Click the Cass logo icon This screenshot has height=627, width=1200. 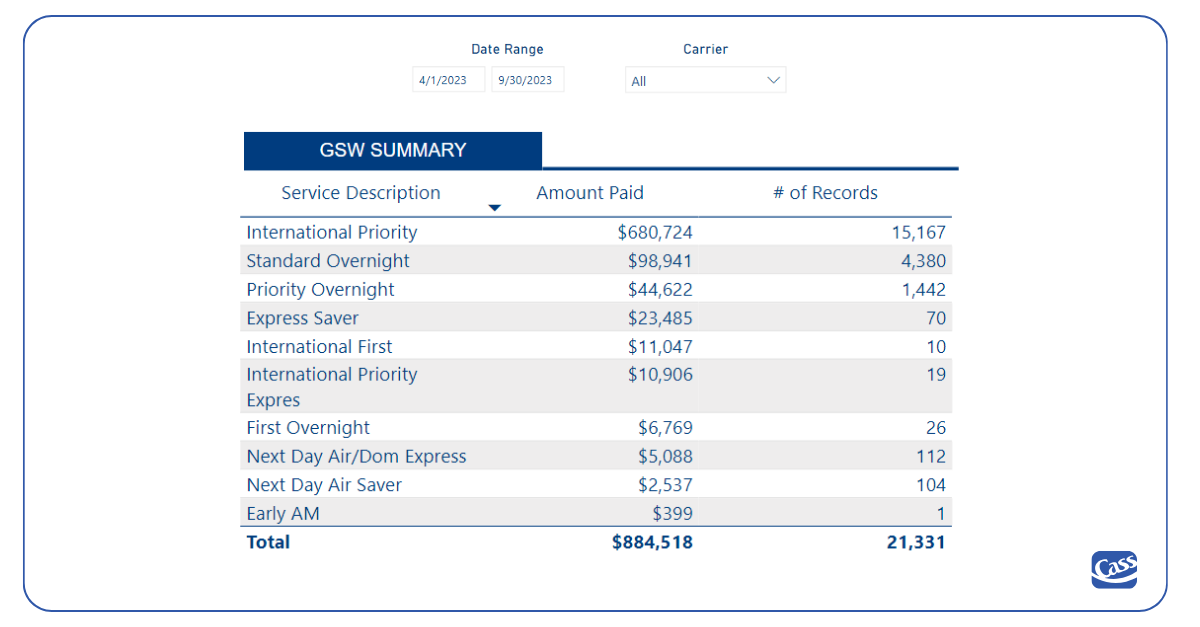click(1114, 569)
